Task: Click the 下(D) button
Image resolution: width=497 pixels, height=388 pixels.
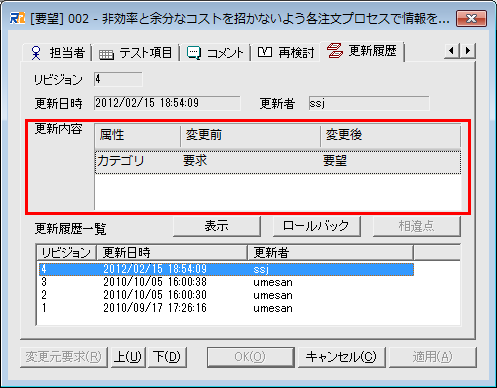Action: [167, 357]
